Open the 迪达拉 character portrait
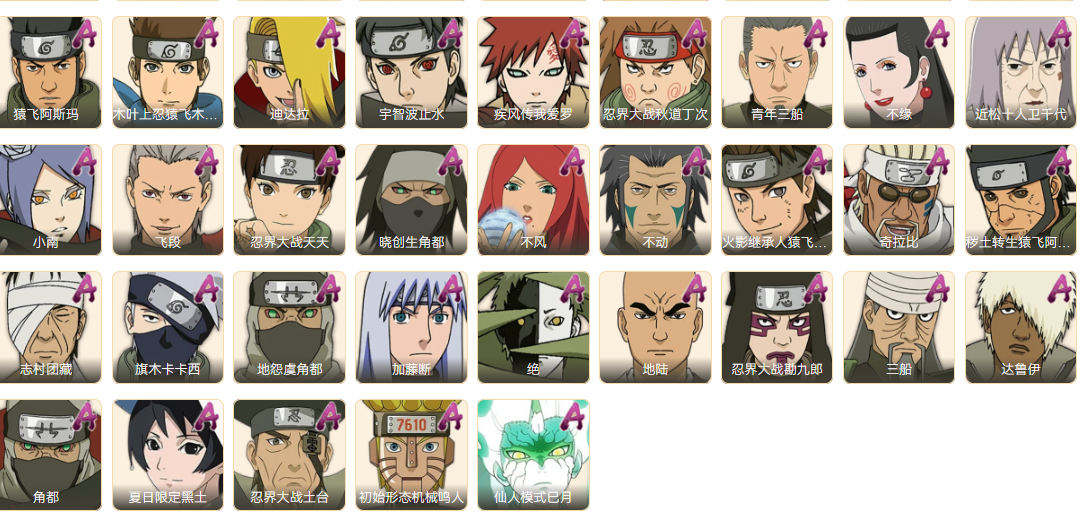The width and height of the screenshot is (1091, 515). point(289,72)
